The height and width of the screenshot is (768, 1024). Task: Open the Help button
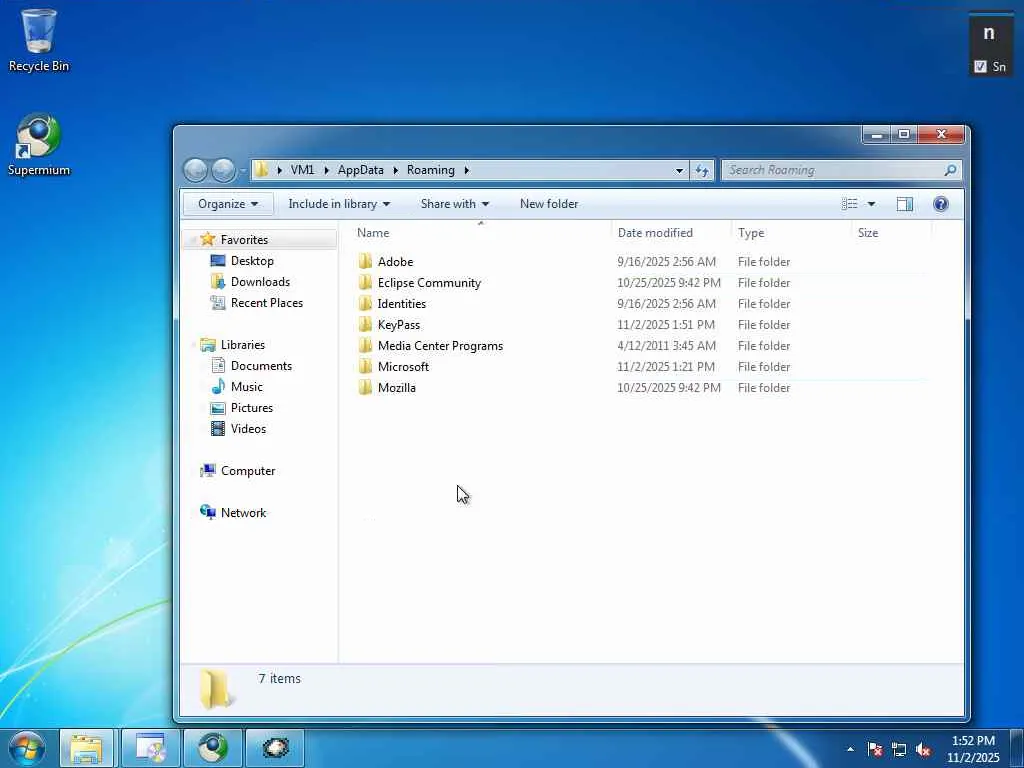point(940,204)
